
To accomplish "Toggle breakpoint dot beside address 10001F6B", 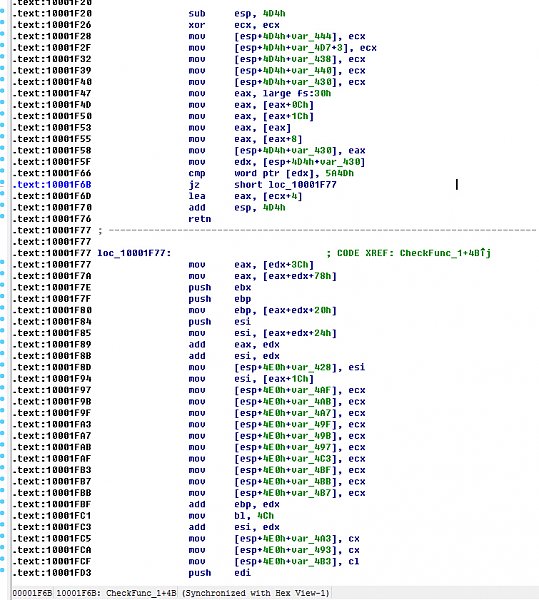I will pyautogui.click(x=2, y=184).
